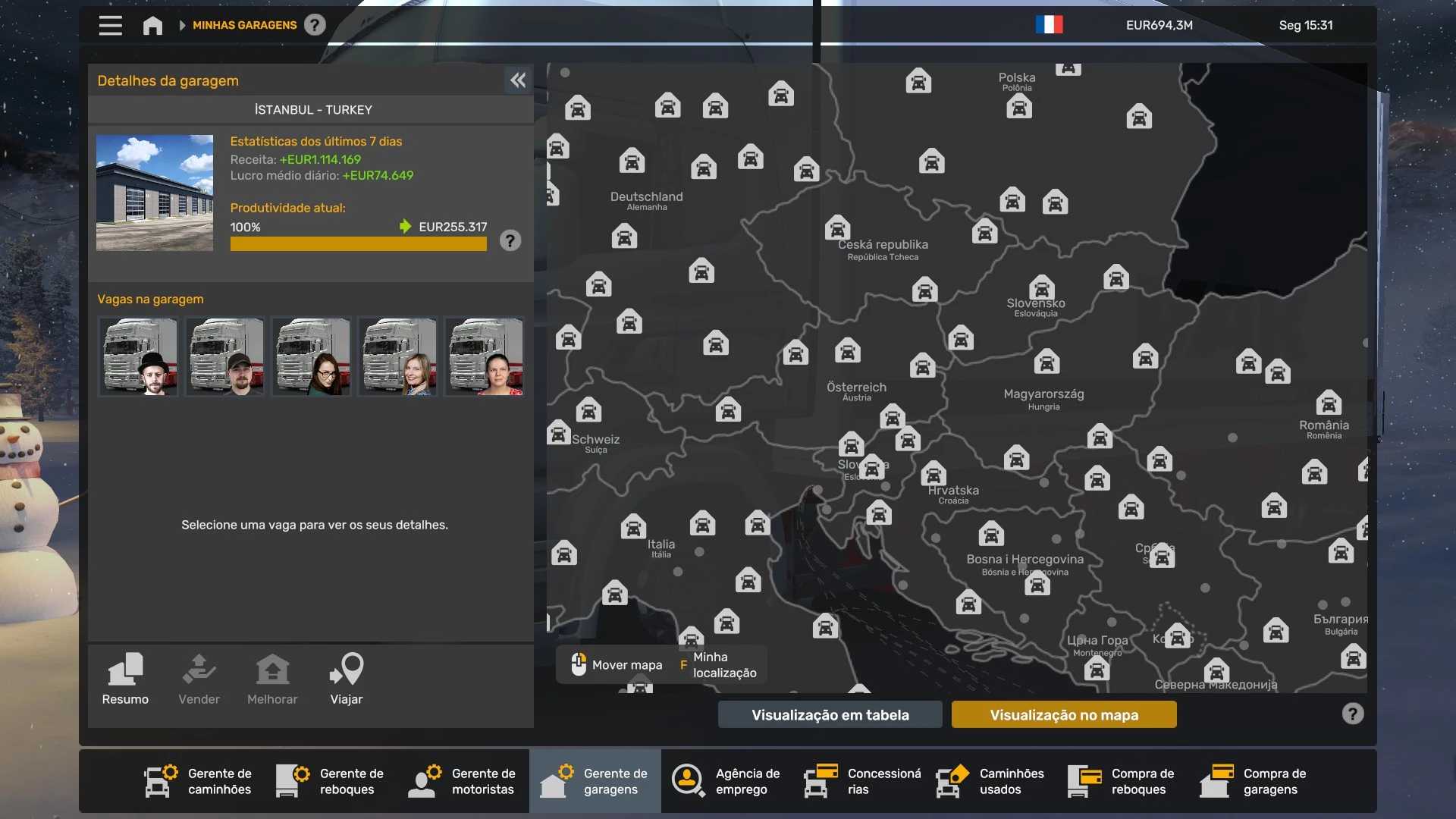Click the yellow productivity progress bar
The image size is (1456, 819).
(x=358, y=244)
